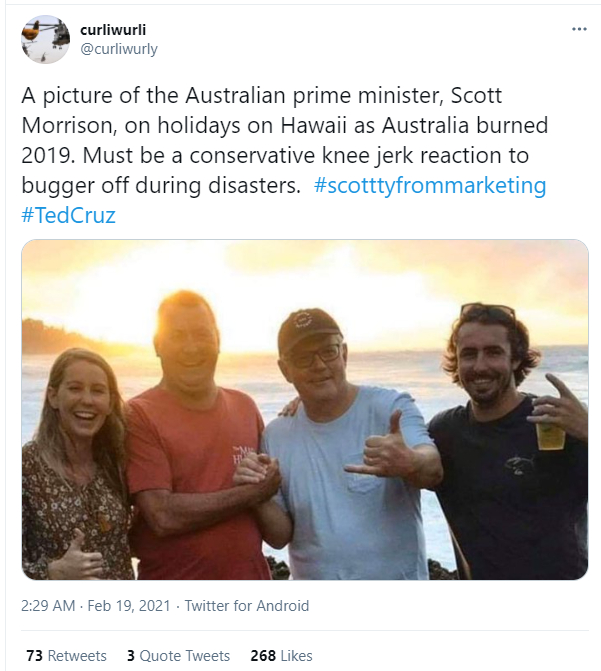View the 3 Quote Tweets
Image resolution: width=601 pixels, height=671 pixels.
coord(178,656)
